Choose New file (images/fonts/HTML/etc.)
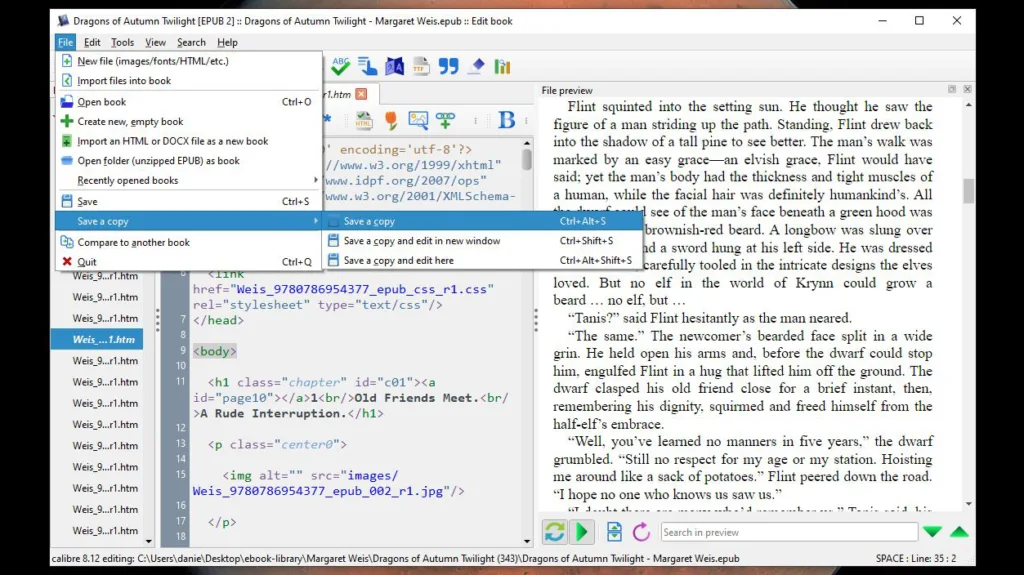Image resolution: width=1024 pixels, height=575 pixels. (x=189, y=61)
